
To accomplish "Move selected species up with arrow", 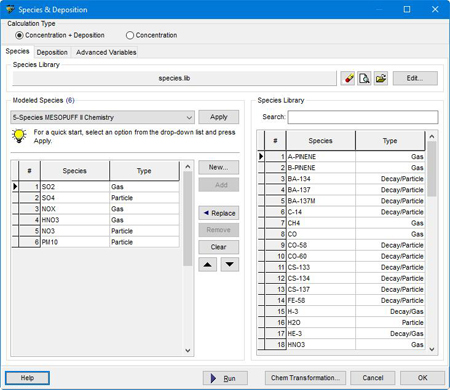I will pos(208,265).
